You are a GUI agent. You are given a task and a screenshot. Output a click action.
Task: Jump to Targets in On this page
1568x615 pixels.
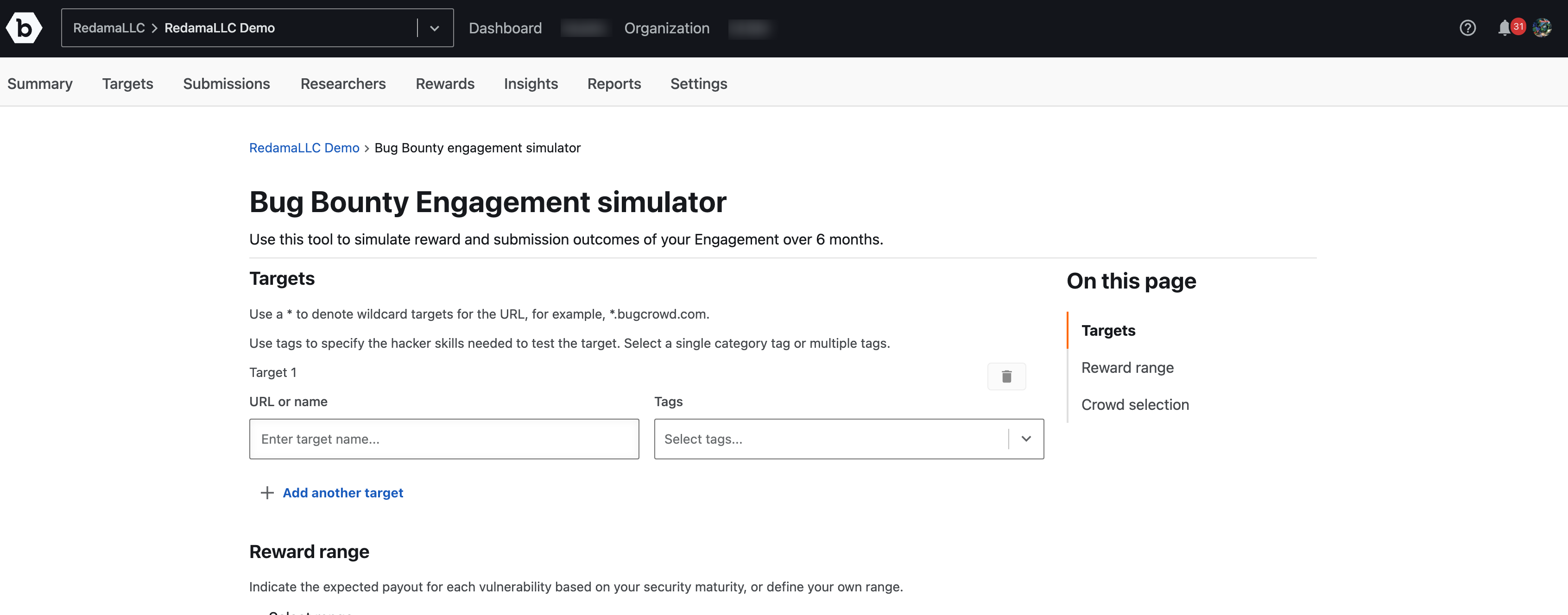click(x=1108, y=330)
